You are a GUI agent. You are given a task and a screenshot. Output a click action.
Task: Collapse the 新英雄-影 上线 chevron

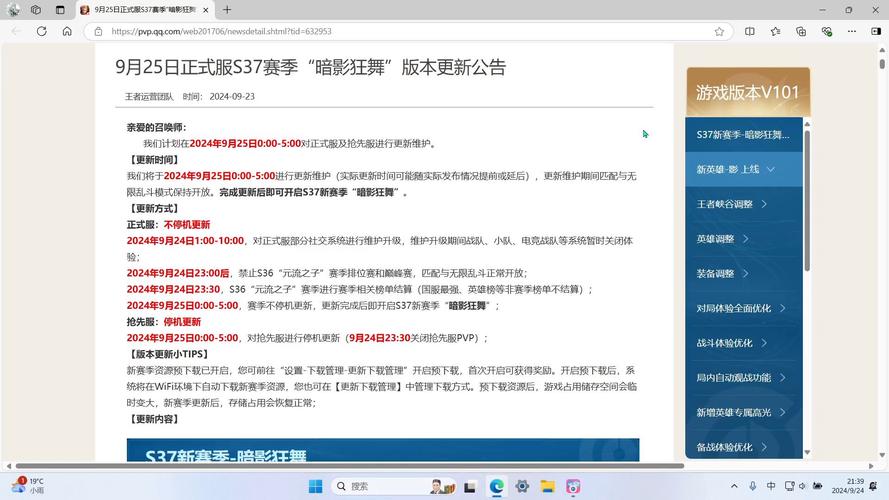coord(770,169)
